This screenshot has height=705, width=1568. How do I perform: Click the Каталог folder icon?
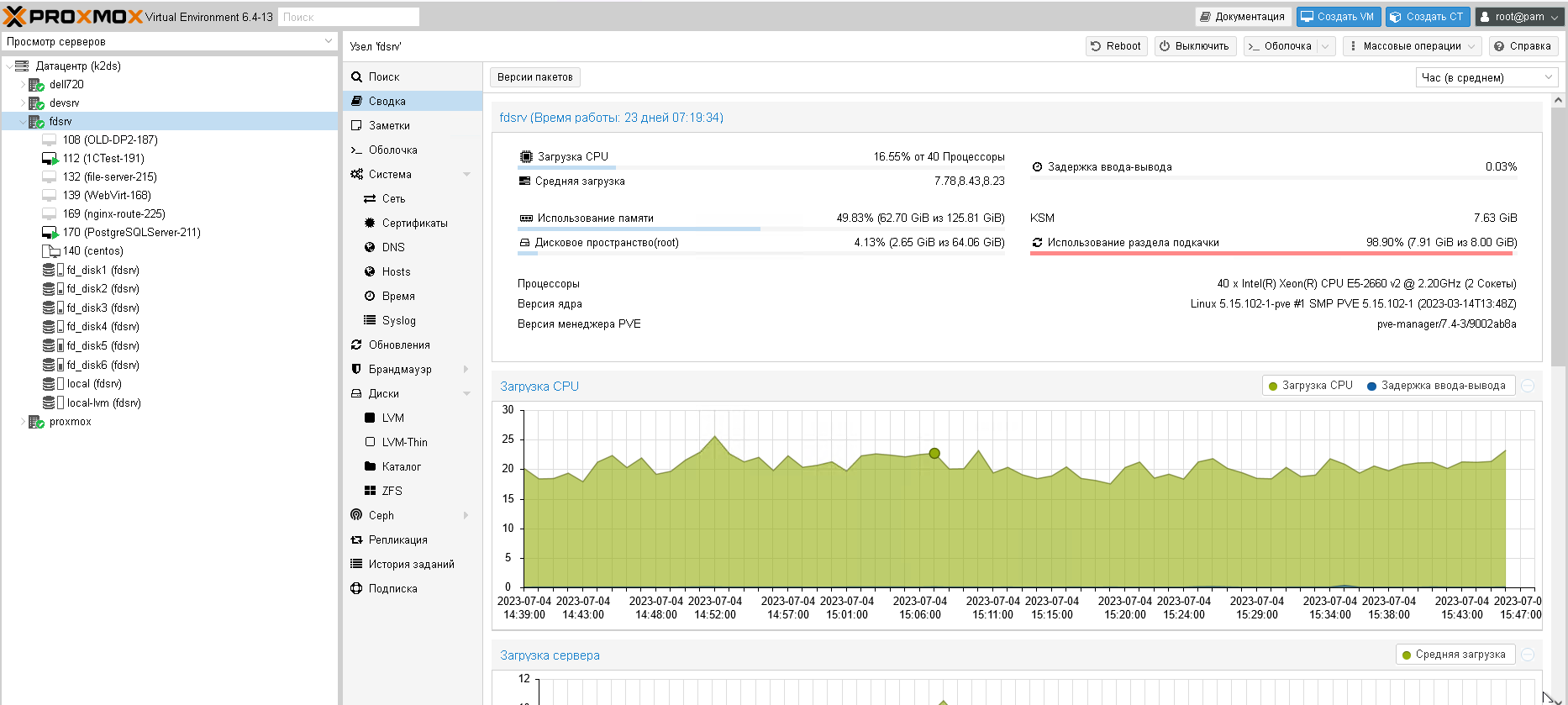point(370,467)
